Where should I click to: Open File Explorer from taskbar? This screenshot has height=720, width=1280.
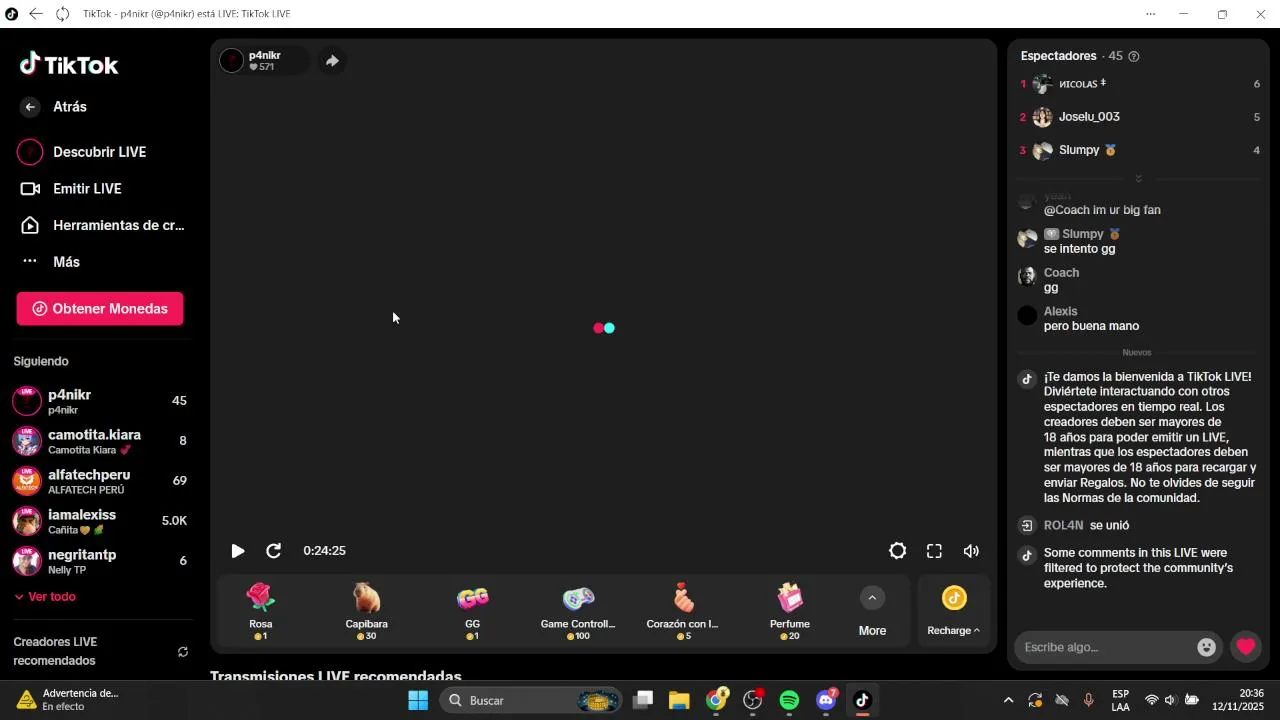click(679, 700)
